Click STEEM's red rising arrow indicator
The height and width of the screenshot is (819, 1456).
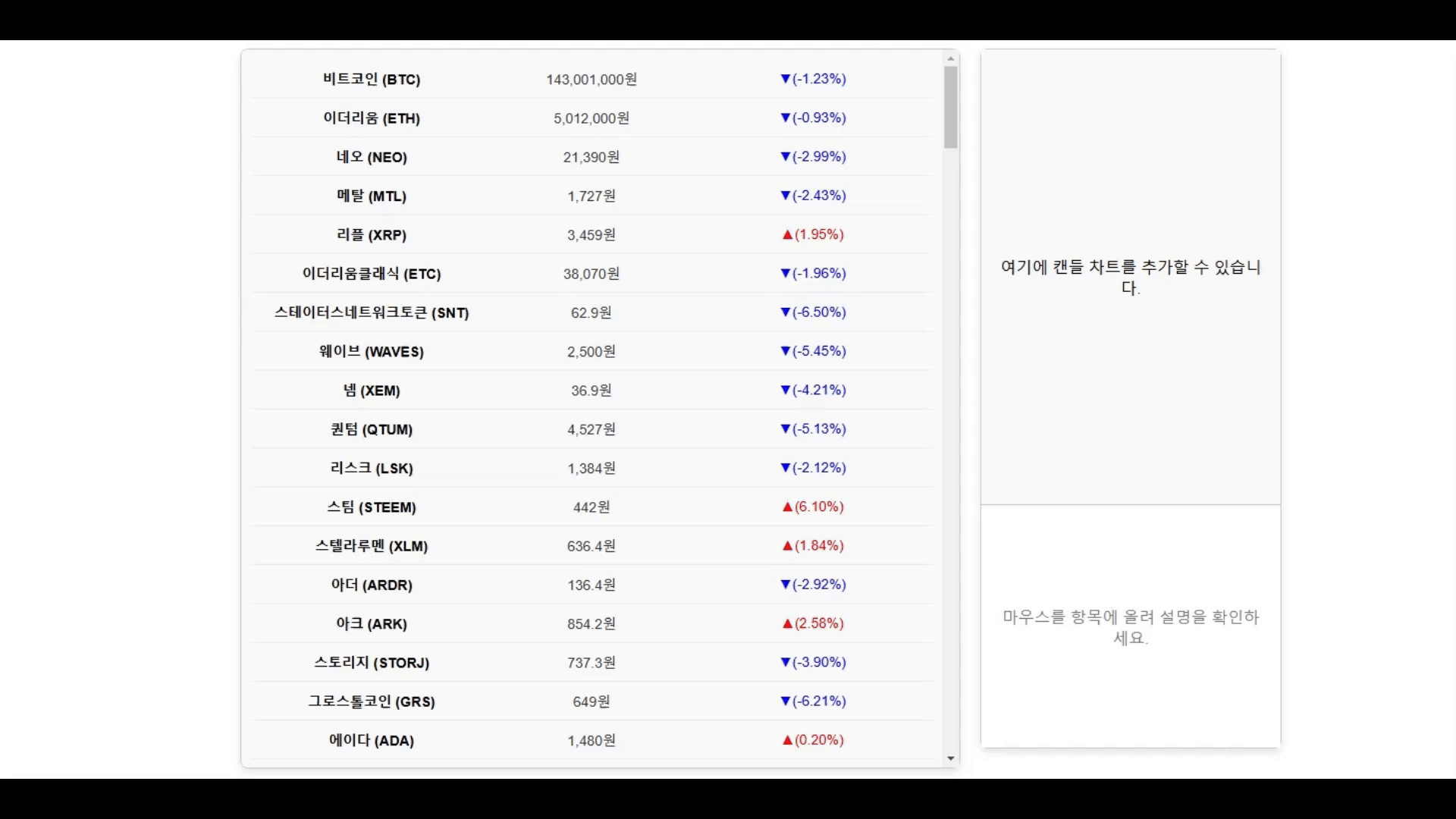tap(787, 507)
